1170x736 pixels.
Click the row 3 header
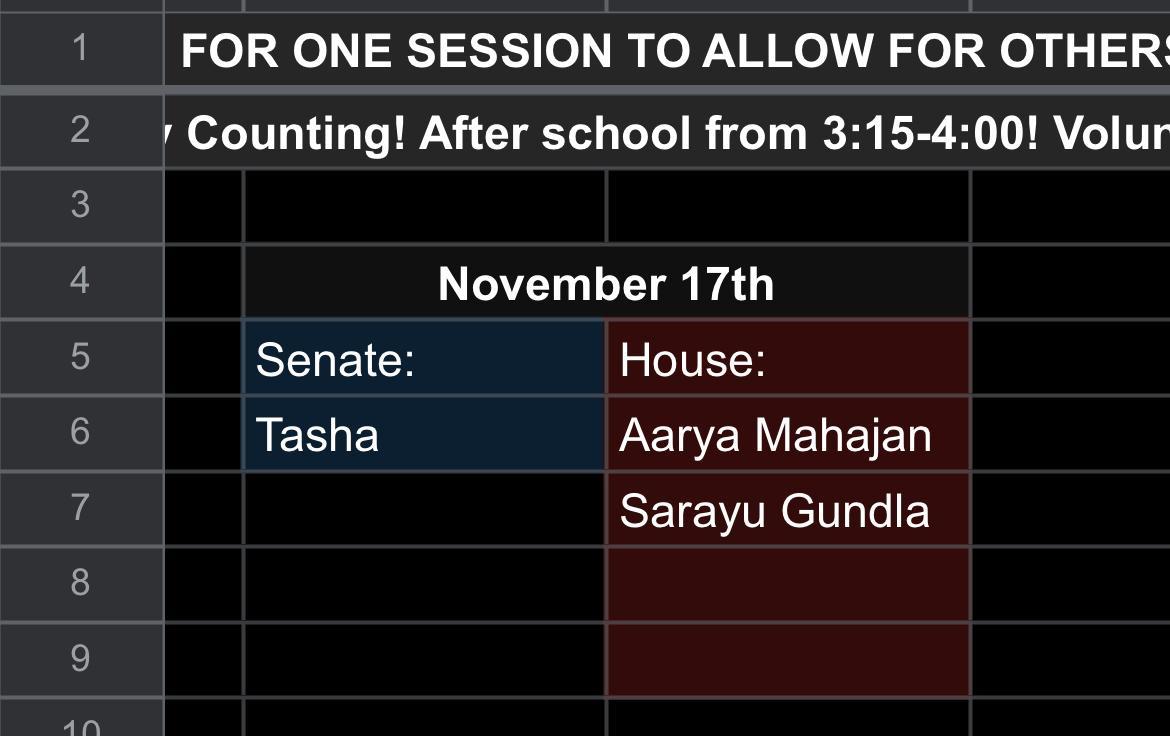81,205
